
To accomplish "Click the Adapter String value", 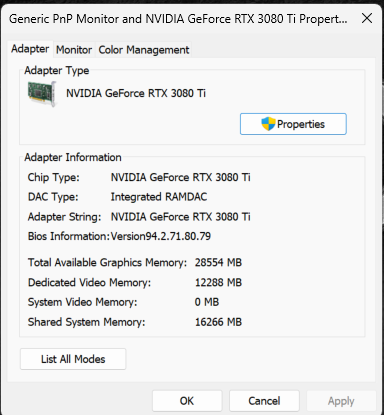I will tap(180, 217).
